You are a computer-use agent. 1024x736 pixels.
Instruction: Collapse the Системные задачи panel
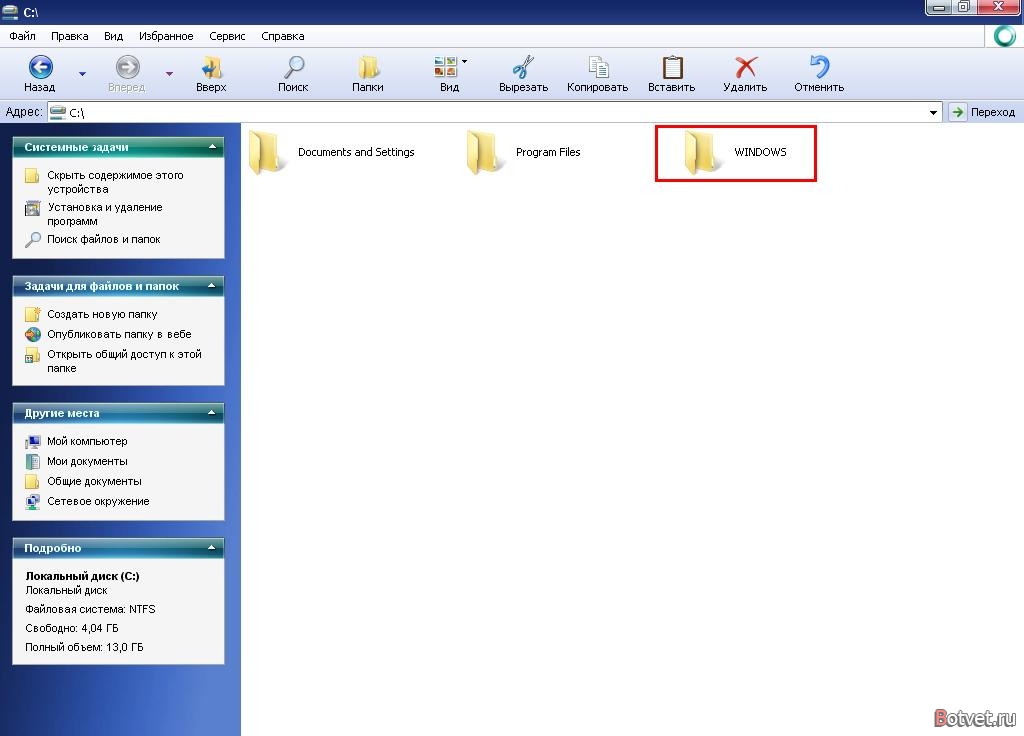click(212, 147)
